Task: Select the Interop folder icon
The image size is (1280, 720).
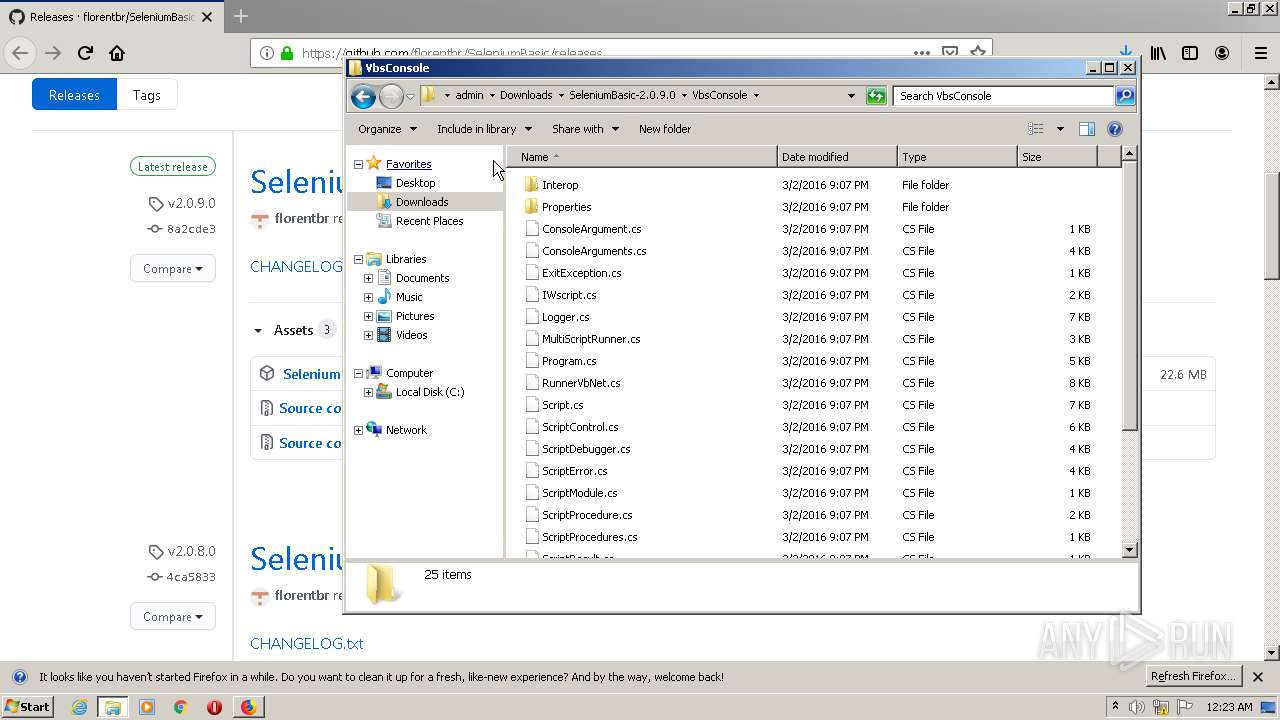Action: [x=531, y=185]
